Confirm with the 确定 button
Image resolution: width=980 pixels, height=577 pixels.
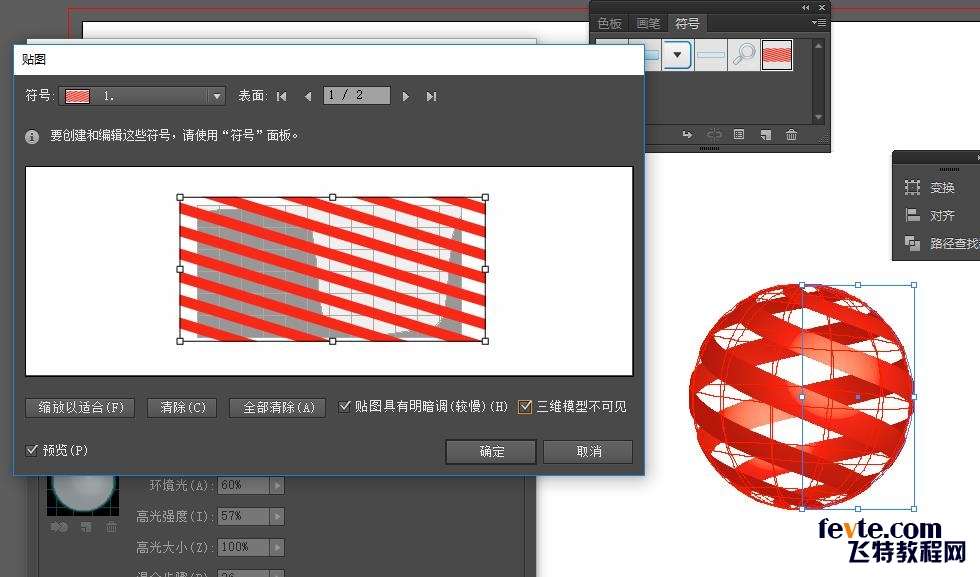(x=491, y=451)
